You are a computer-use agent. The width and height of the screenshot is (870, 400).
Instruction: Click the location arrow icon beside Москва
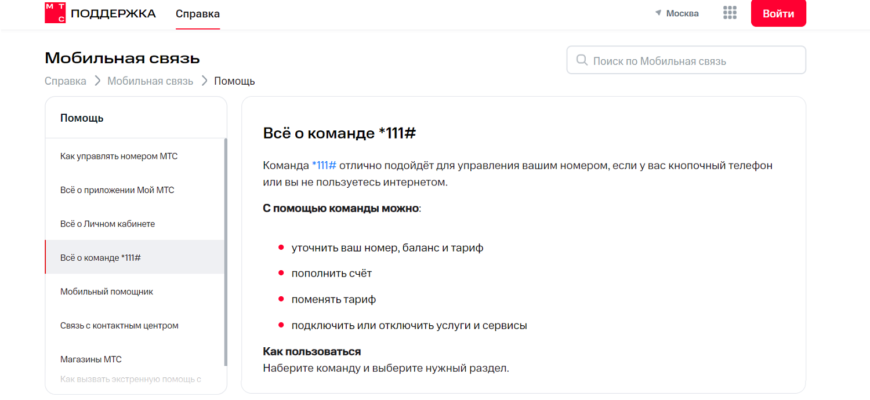pos(659,13)
